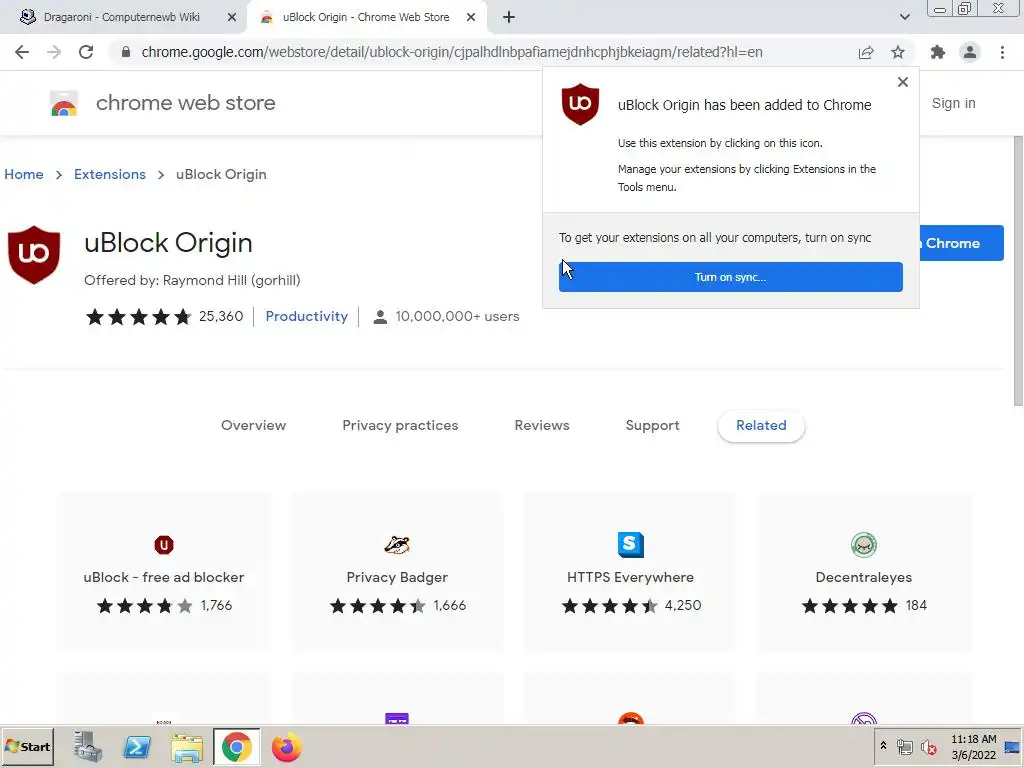1024x768 pixels.
Task: Open the Extensions puzzle-piece menu
Action: [x=938, y=52]
